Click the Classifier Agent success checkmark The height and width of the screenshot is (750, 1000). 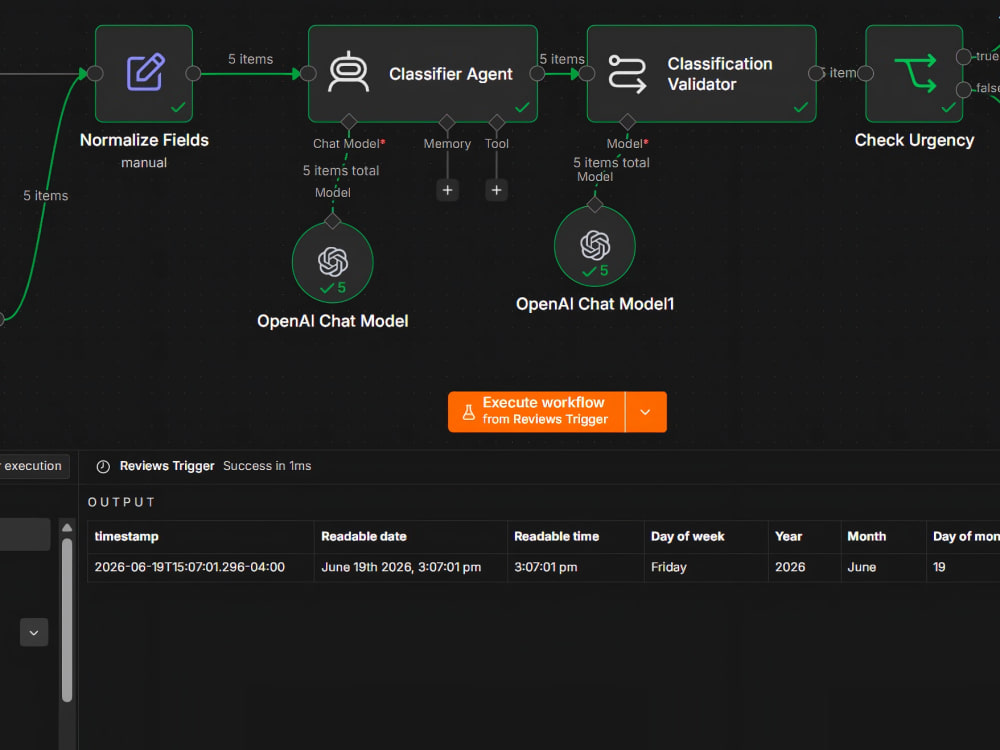pos(522,107)
